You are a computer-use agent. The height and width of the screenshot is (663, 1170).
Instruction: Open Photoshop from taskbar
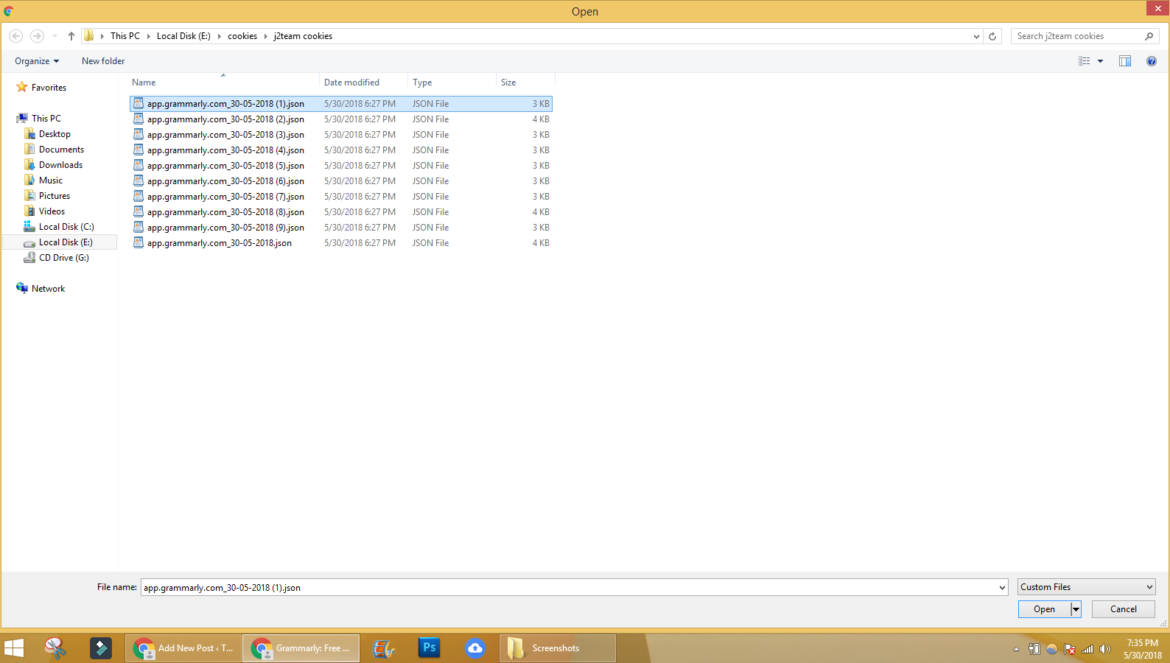[x=429, y=648]
